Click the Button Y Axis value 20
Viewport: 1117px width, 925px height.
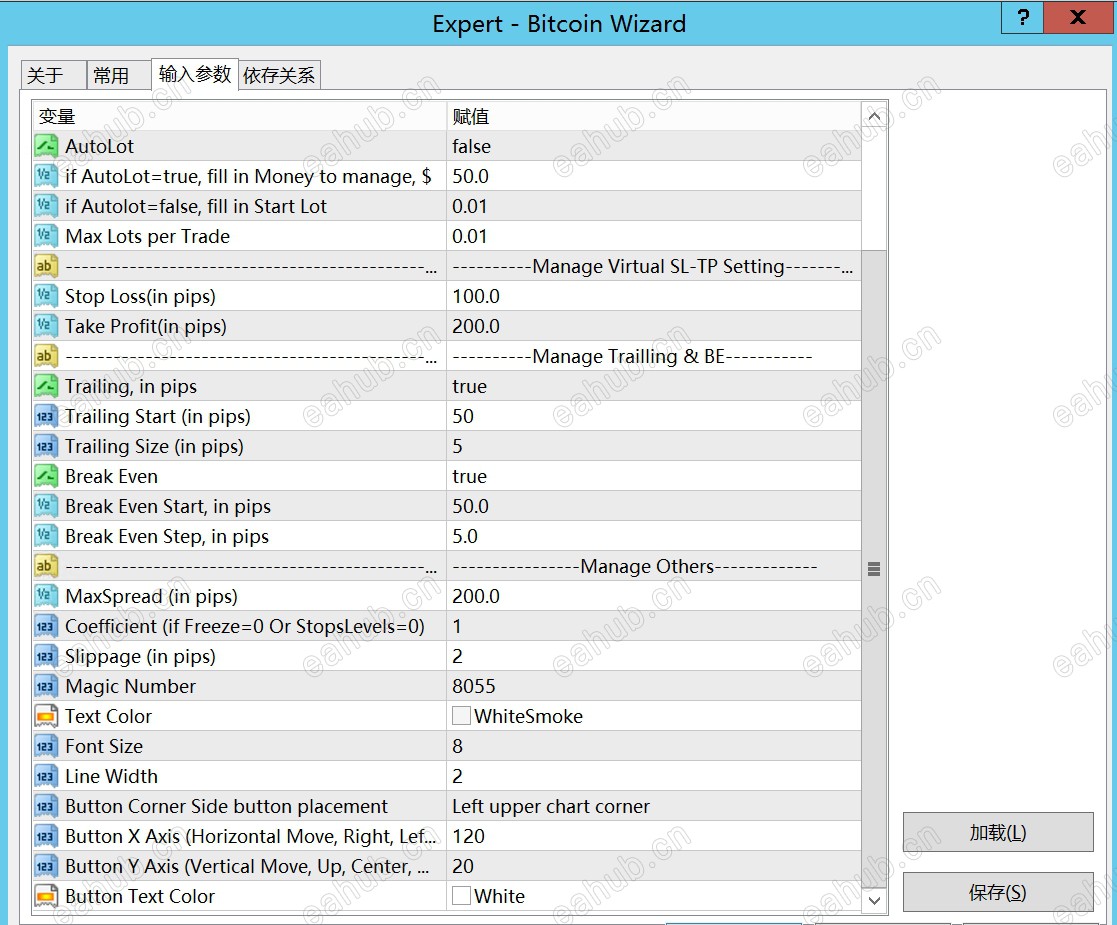[x=463, y=866]
